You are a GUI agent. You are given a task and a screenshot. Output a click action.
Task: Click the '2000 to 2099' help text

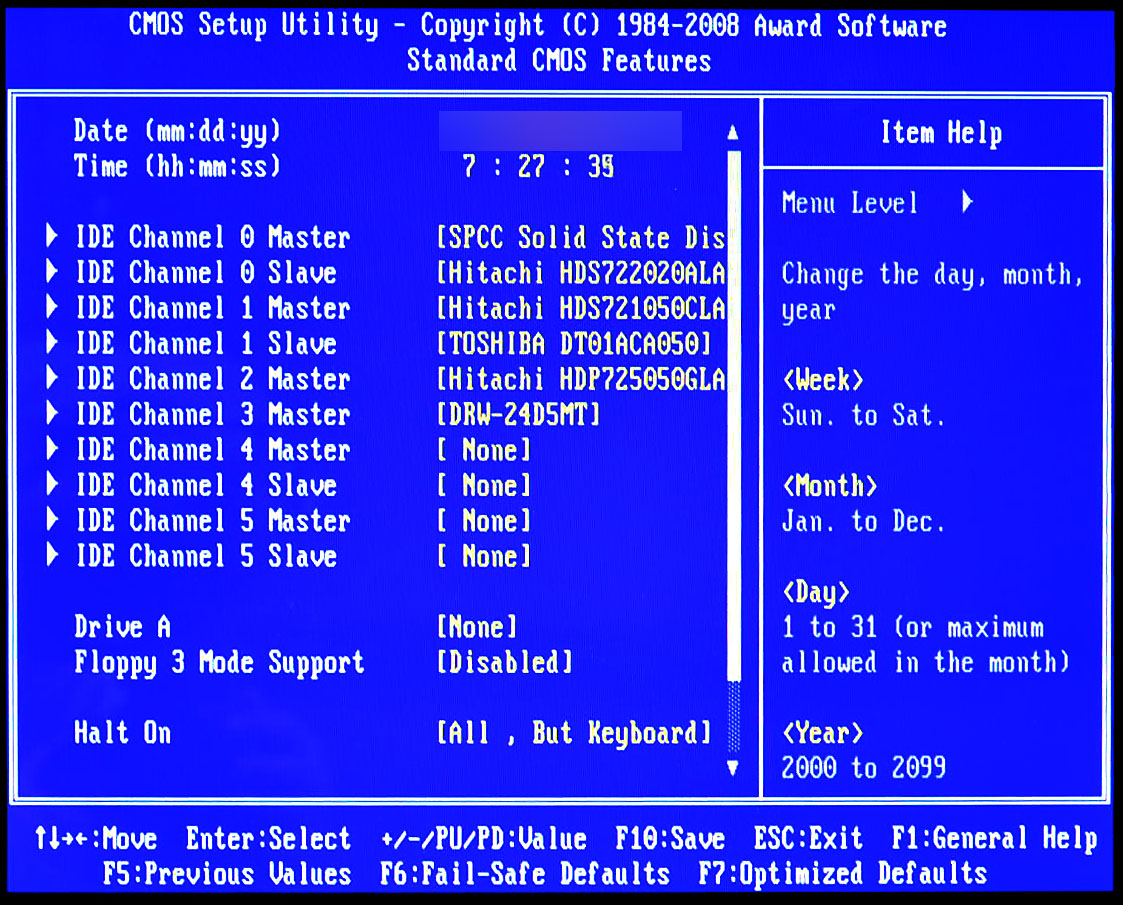863,768
